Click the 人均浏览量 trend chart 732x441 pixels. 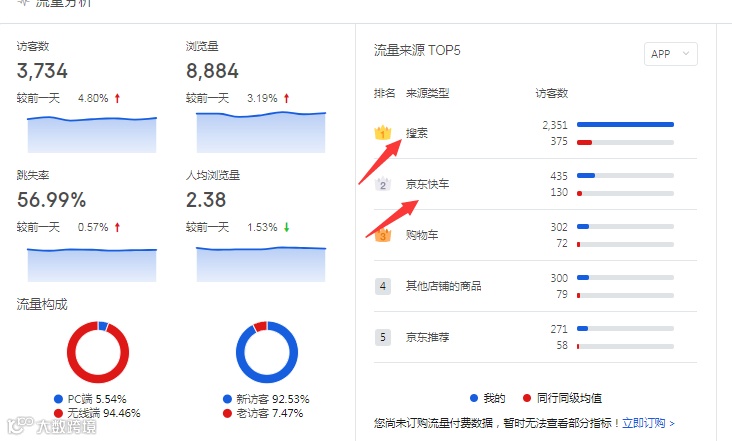(261, 264)
